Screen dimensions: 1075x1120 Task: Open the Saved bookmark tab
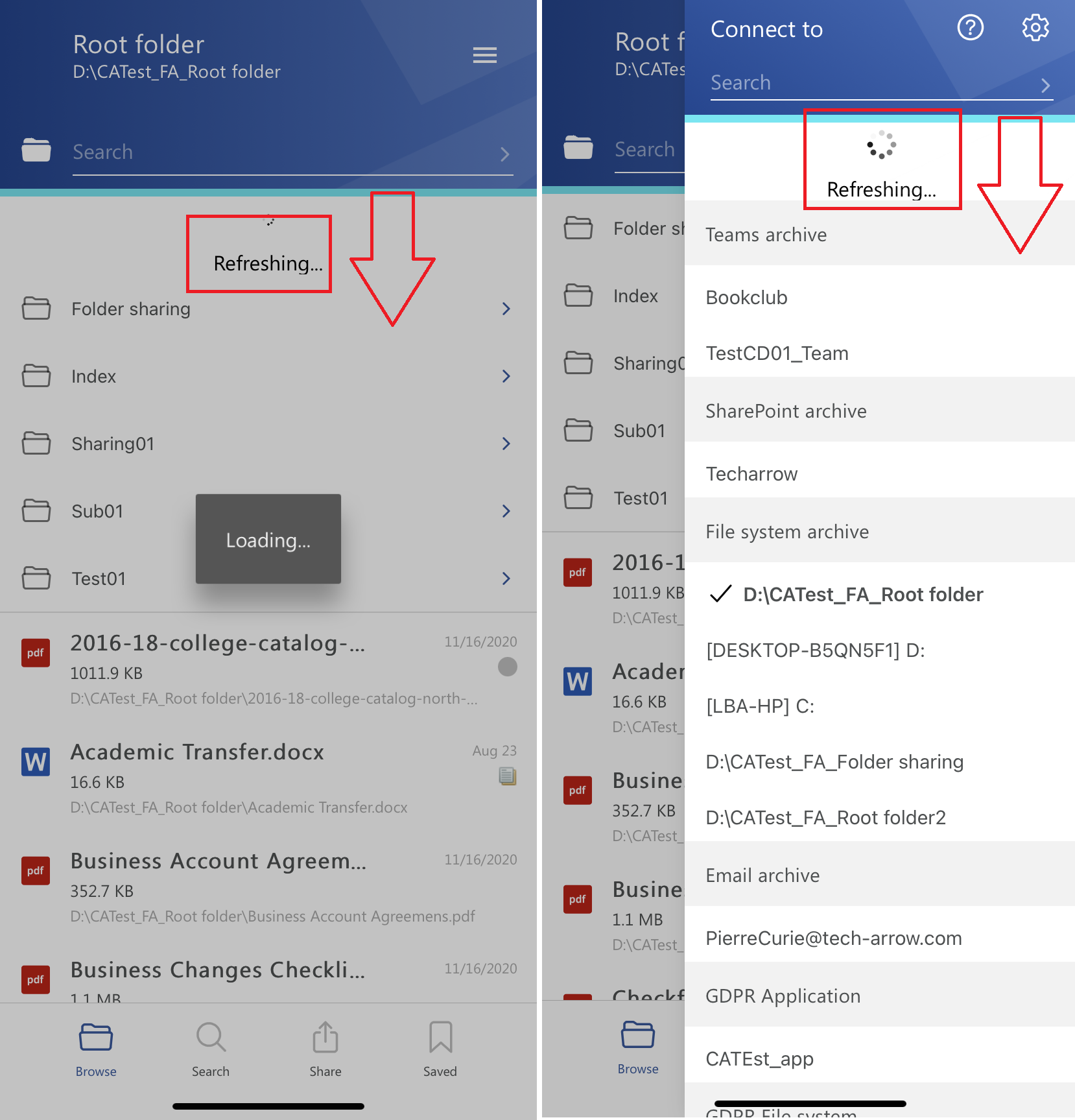pyautogui.click(x=440, y=1038)
